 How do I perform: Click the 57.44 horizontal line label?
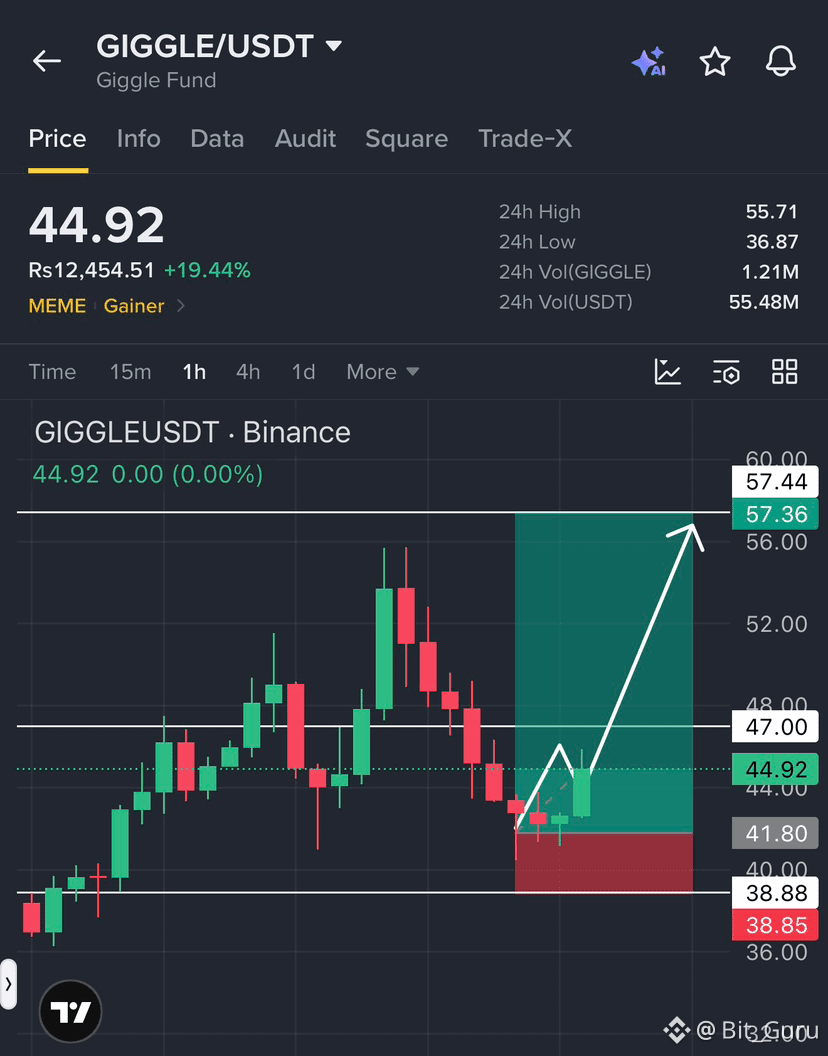click(775, 482)
